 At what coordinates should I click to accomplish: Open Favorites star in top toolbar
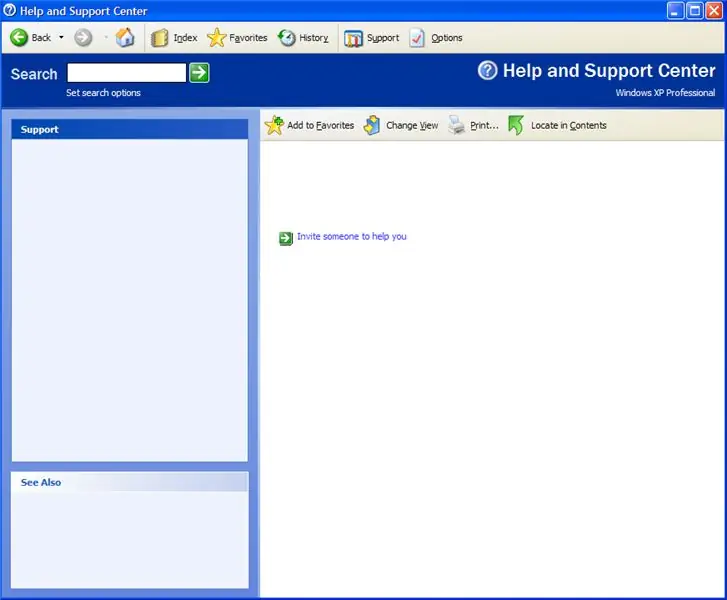216,38
